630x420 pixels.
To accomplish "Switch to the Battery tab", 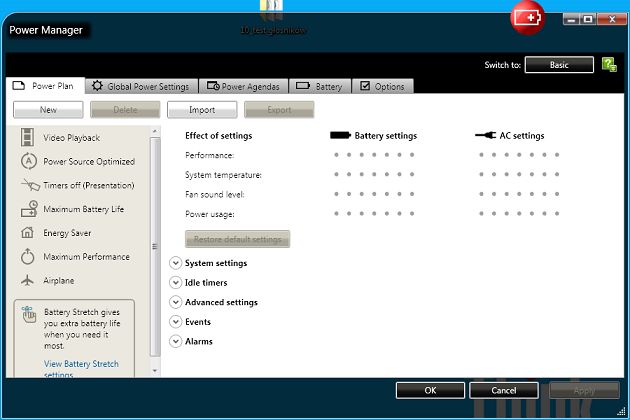I will [x=320, y=86].
